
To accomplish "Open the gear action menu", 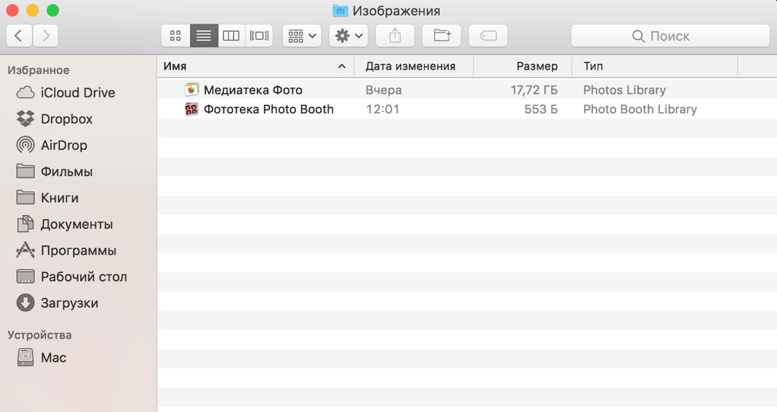I will 348,36.
